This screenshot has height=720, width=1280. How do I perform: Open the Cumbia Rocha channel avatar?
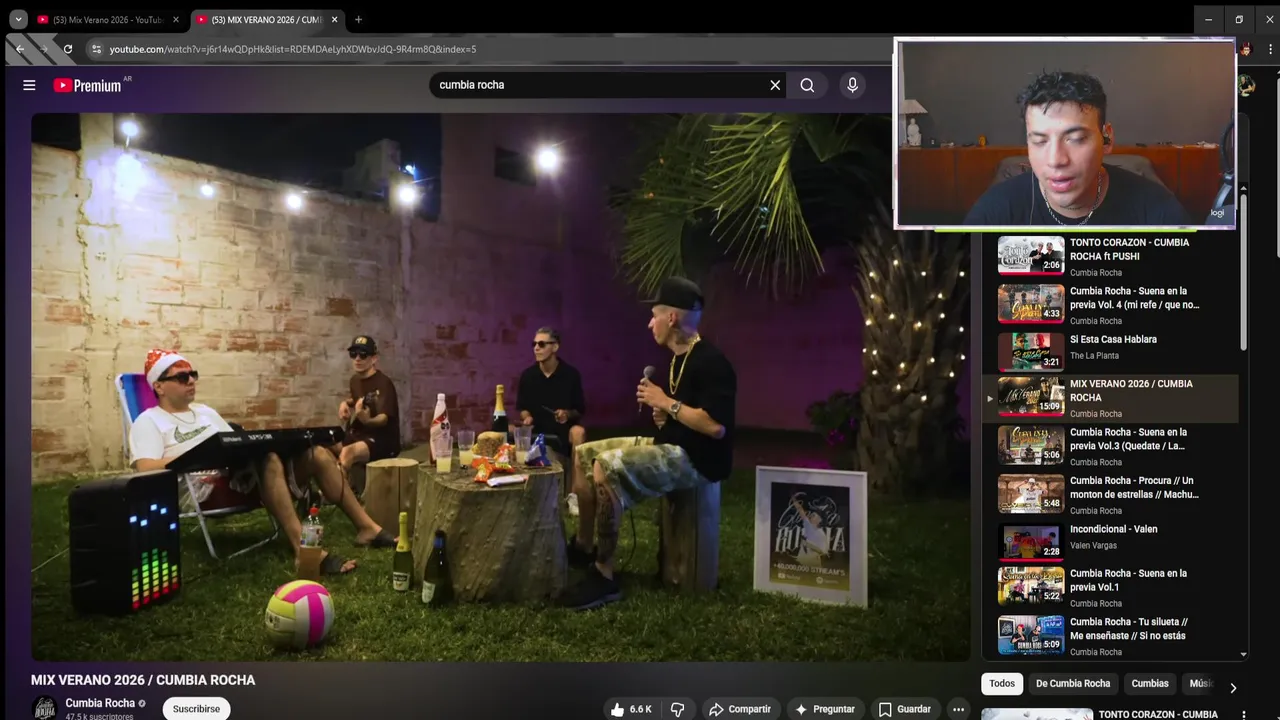[x=44, y=708]
